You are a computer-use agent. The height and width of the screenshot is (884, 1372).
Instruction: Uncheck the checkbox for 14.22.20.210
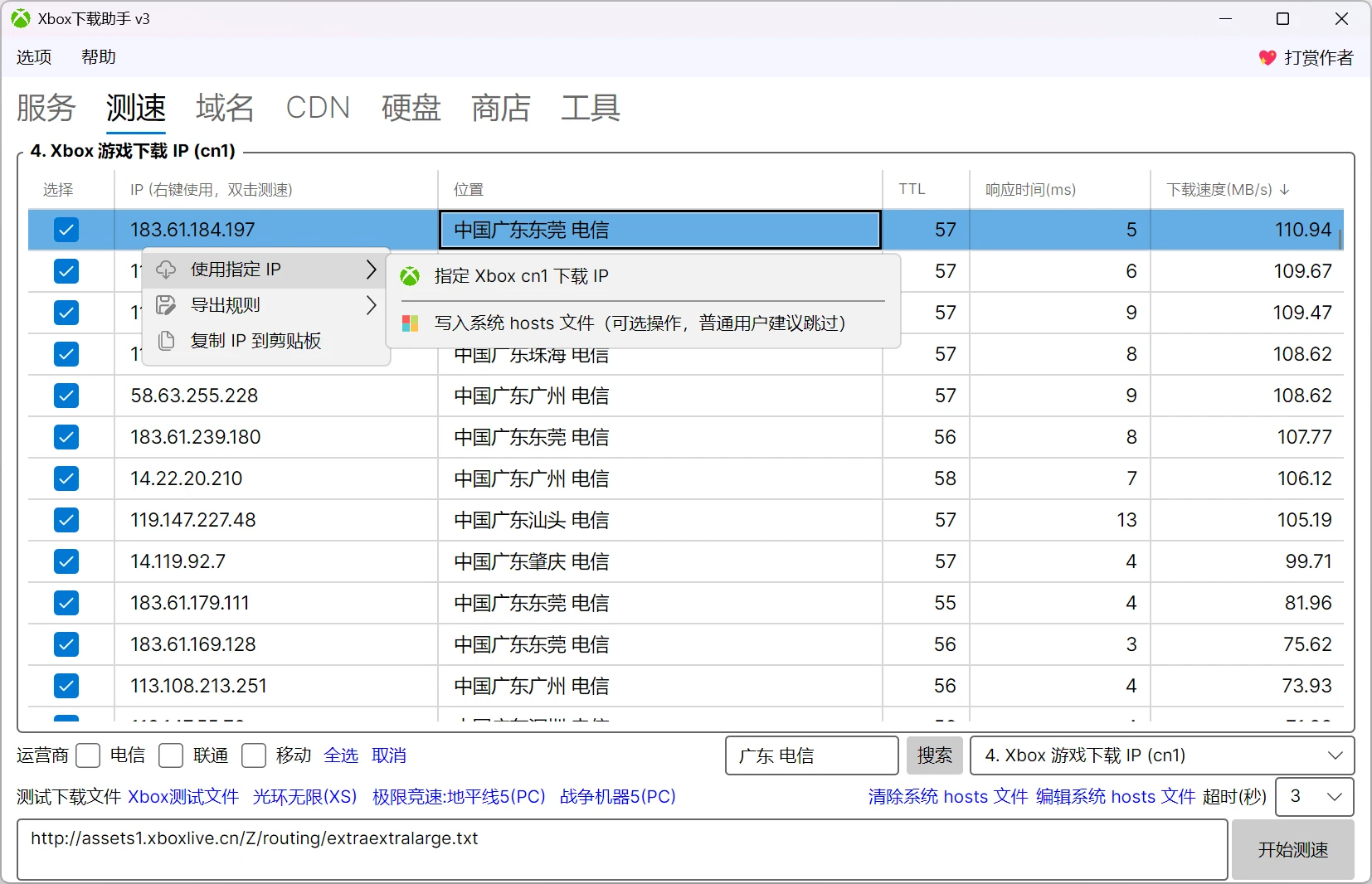pos(66,478)
